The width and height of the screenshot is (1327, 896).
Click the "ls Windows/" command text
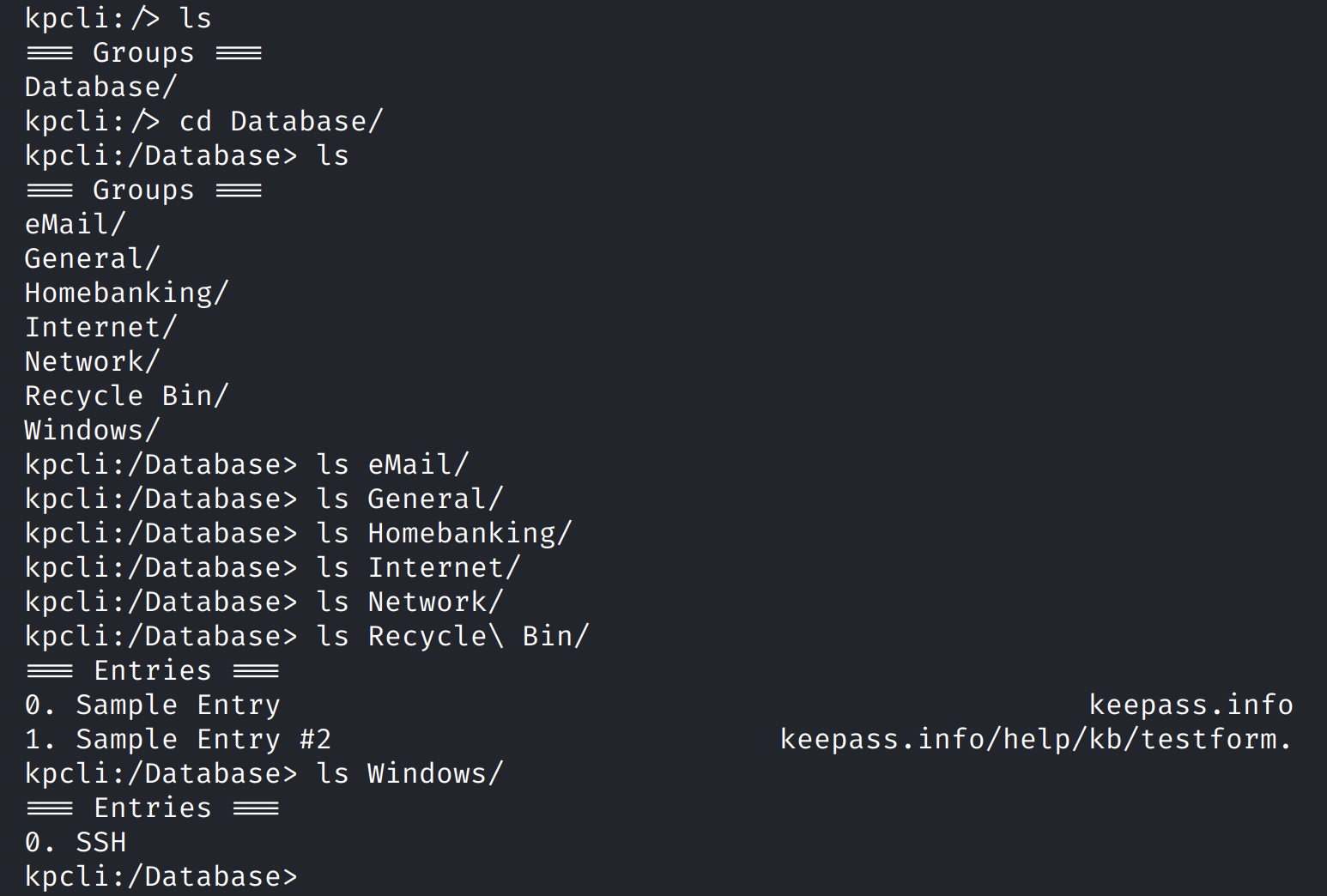pos(409,773)
